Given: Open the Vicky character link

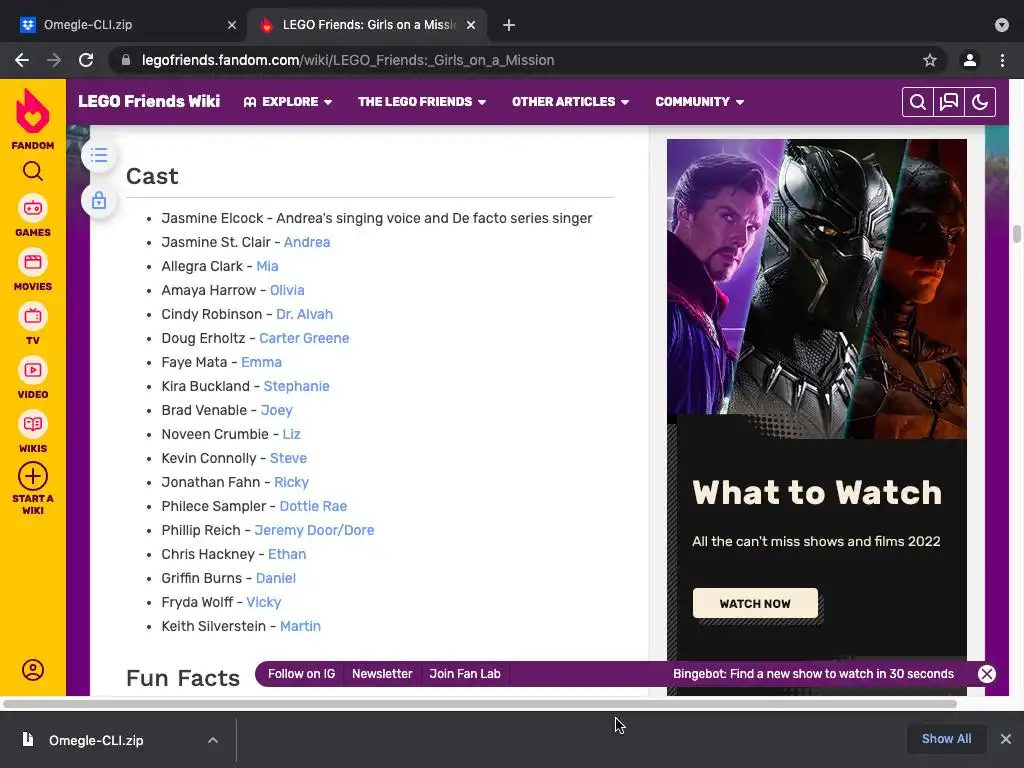Looking at the screenshot, I should click(x=263, y=602).
